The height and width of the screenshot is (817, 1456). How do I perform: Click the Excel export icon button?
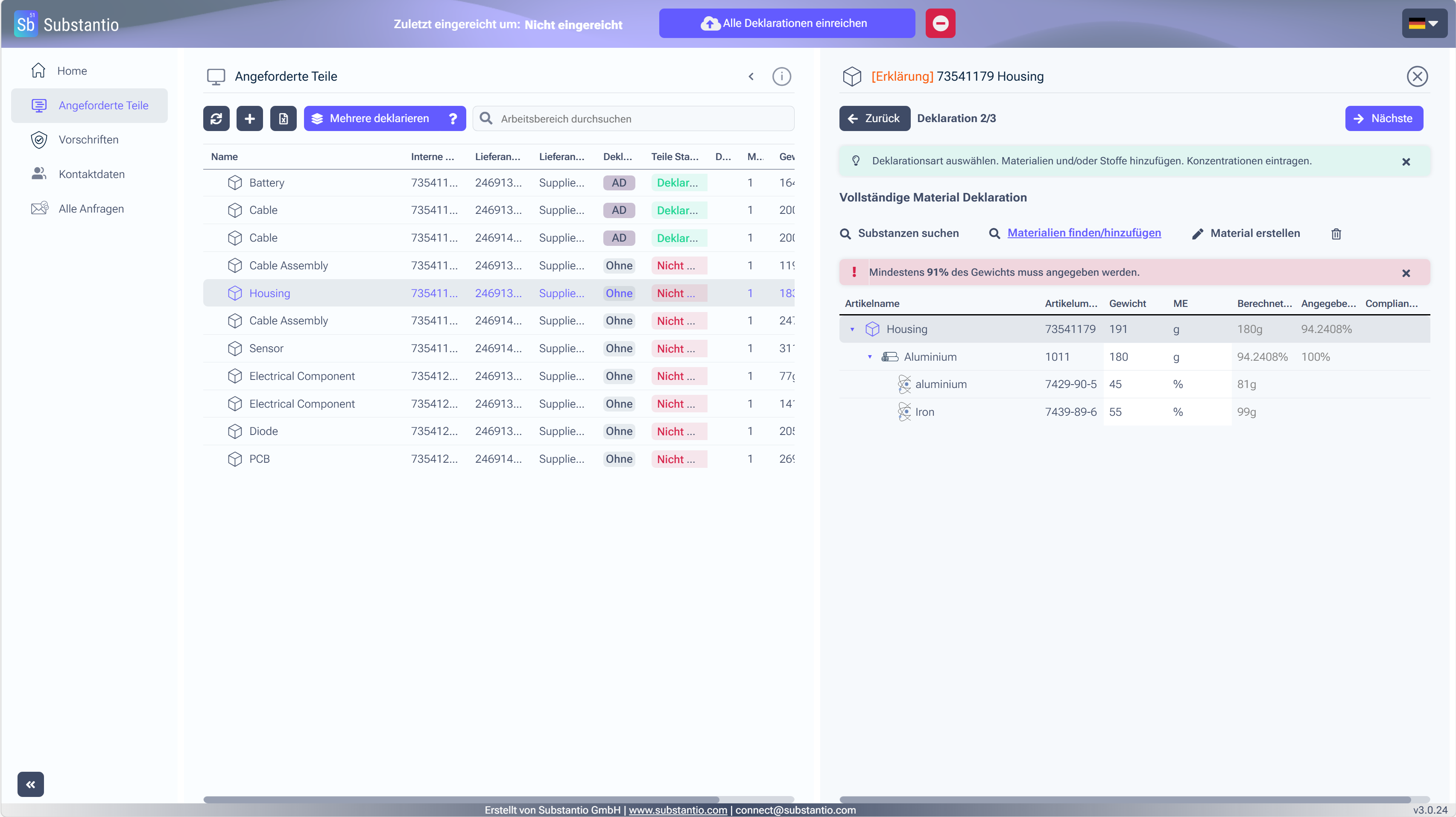point(283,119)
